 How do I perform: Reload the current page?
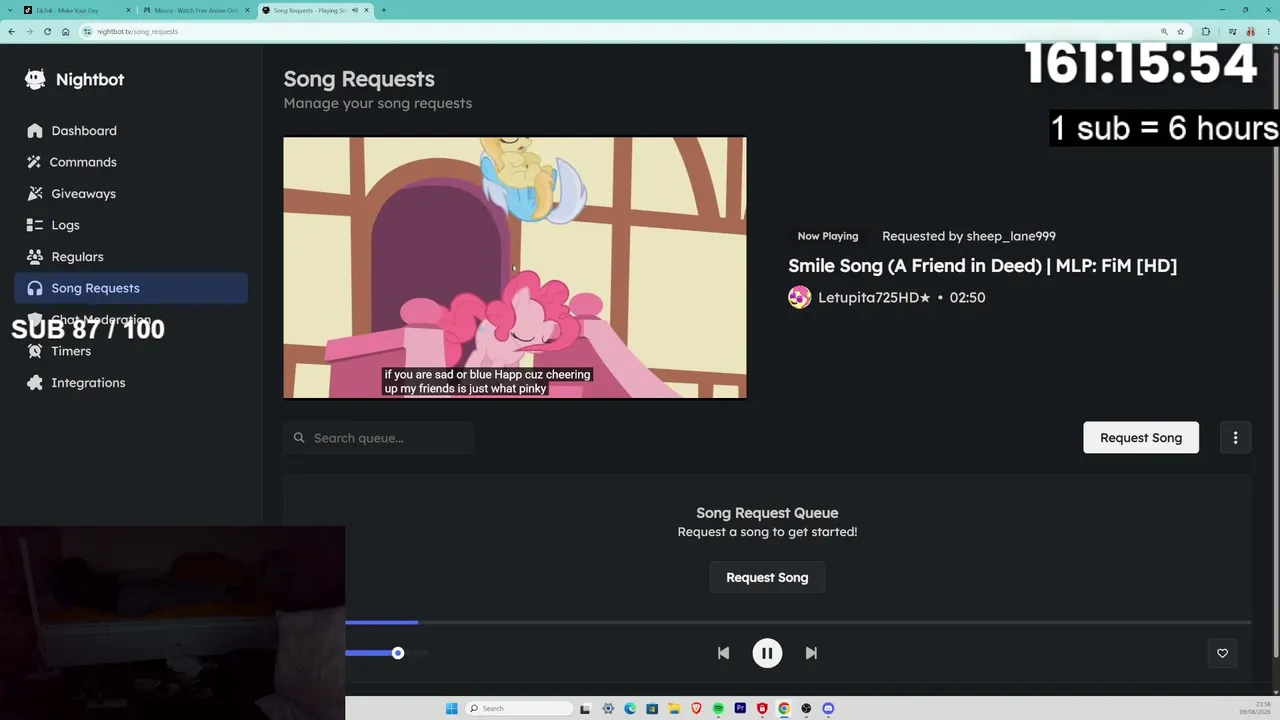47,31
